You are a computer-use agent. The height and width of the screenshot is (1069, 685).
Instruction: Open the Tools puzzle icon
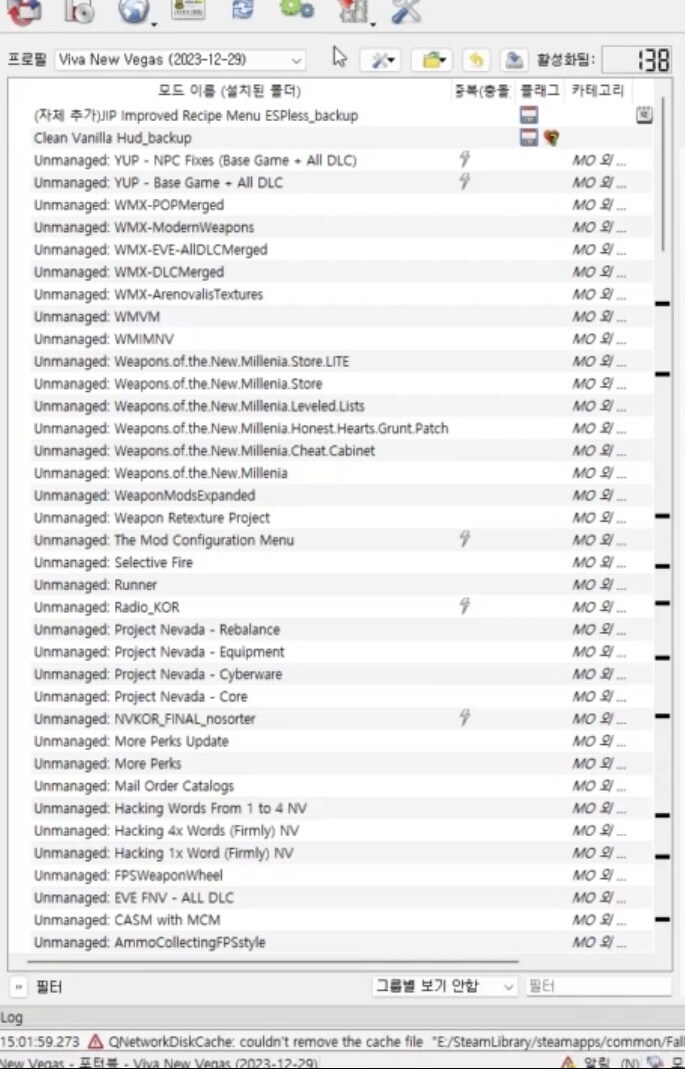coord(353,10)
